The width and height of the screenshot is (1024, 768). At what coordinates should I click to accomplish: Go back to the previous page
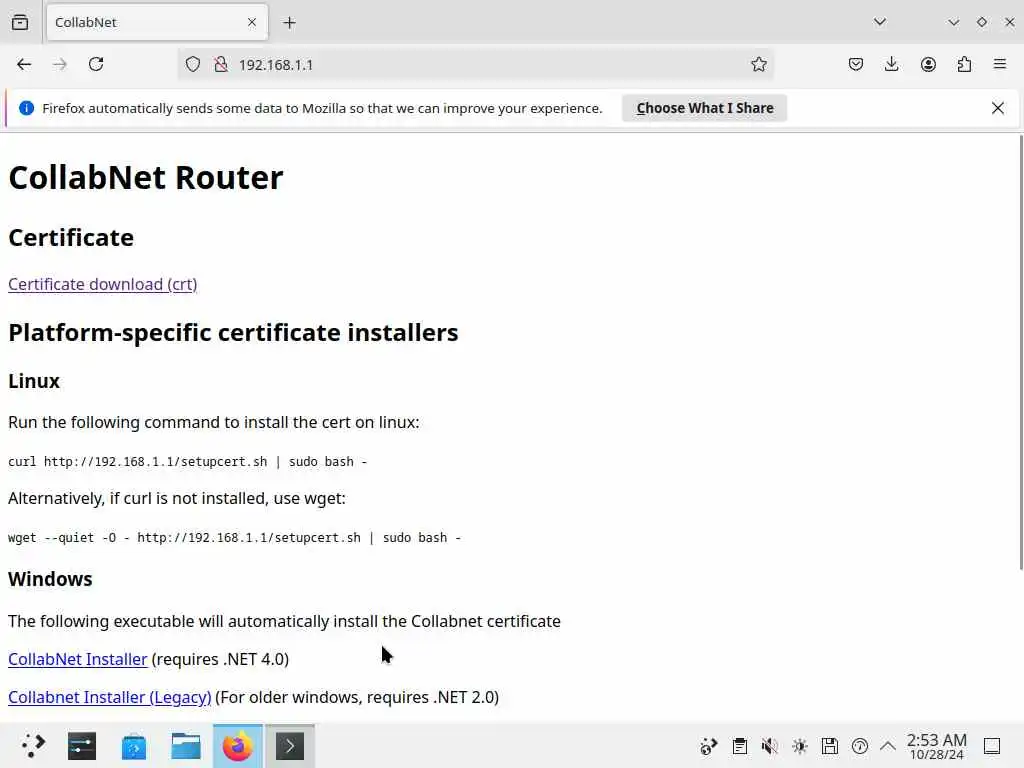24,64
